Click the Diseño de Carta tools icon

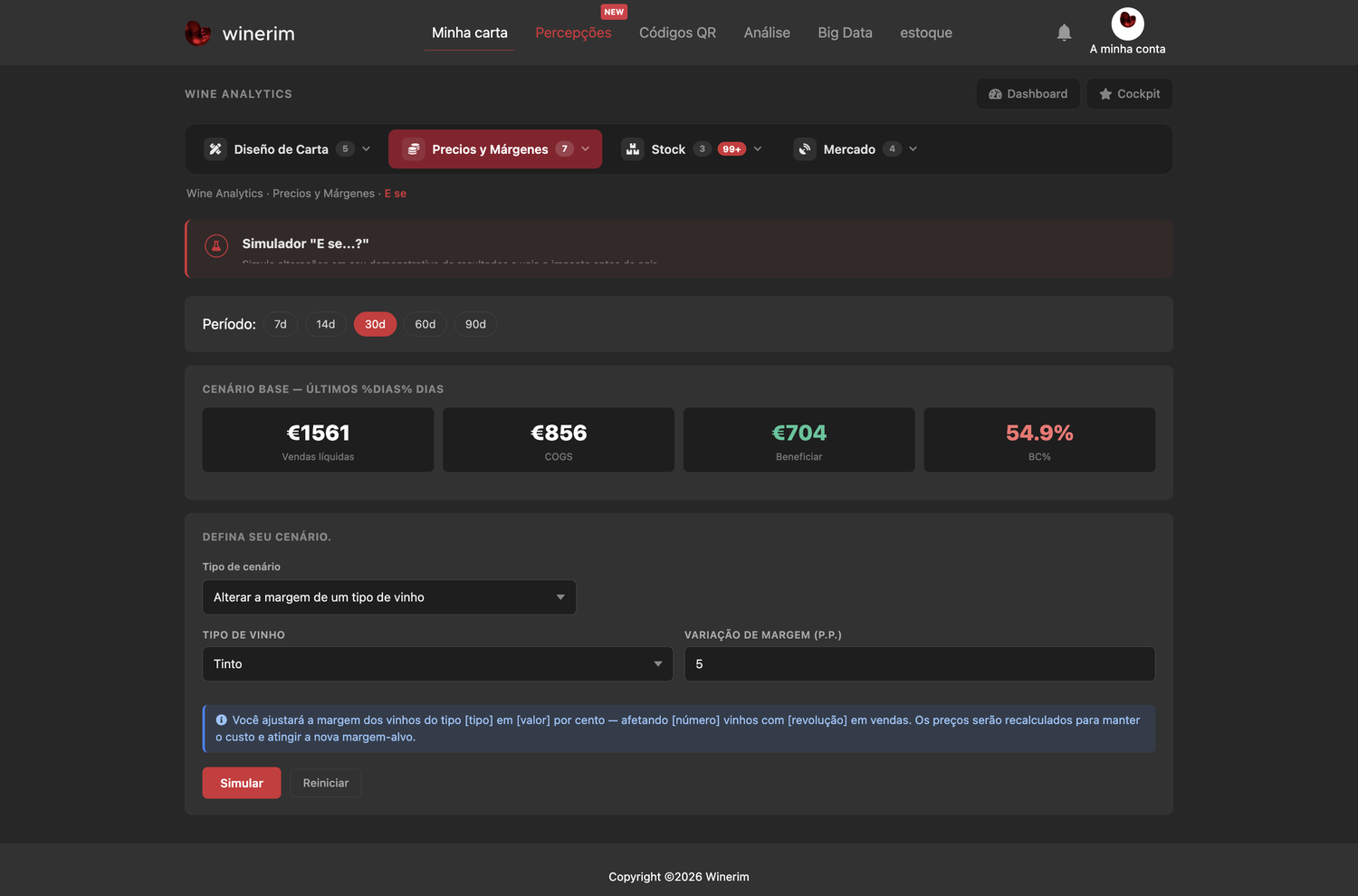point(215,149)
